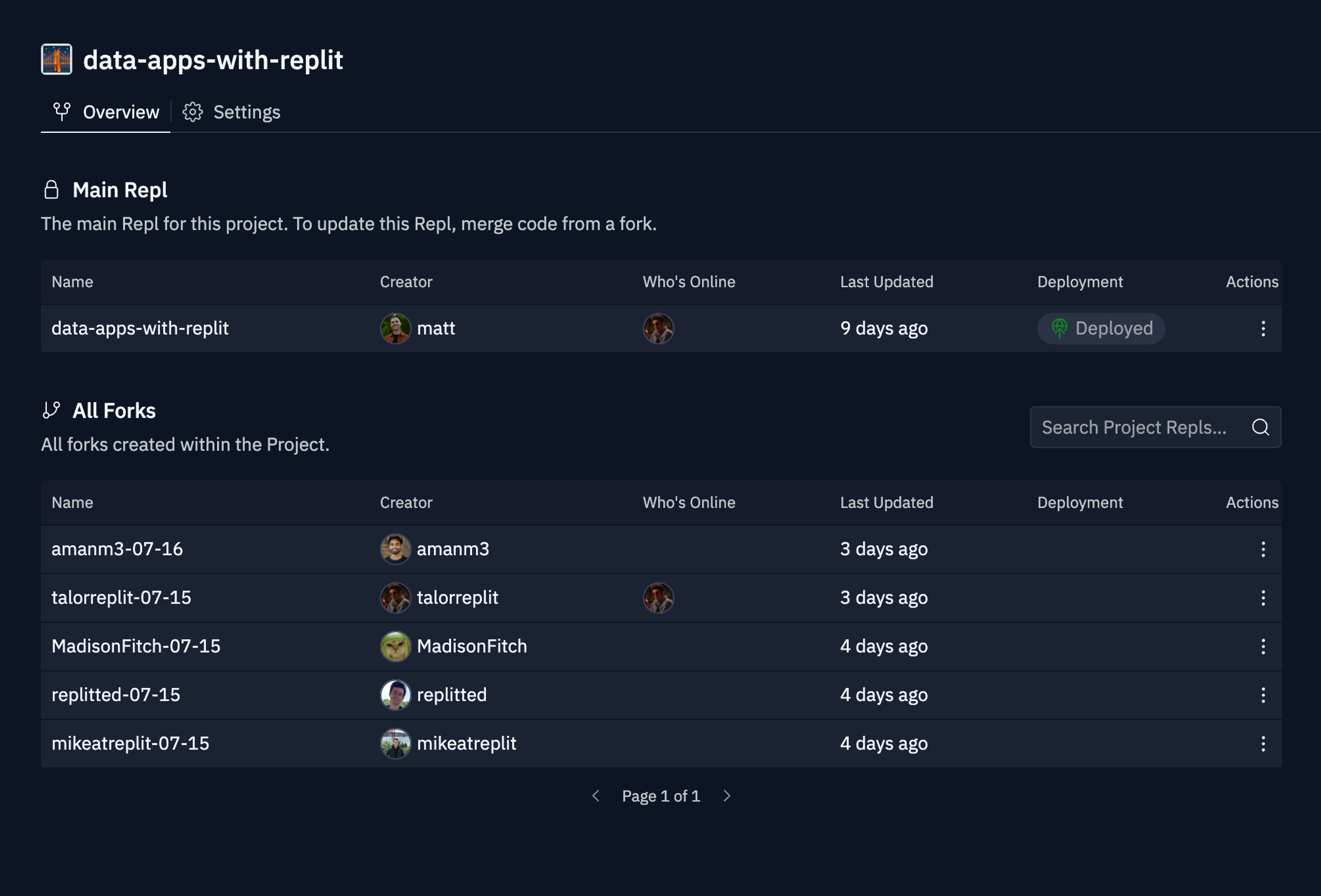The height and width of the screenshot is (896, 1321).
Task: Click the next page arrow button
Action: click(x=727, y=795)
